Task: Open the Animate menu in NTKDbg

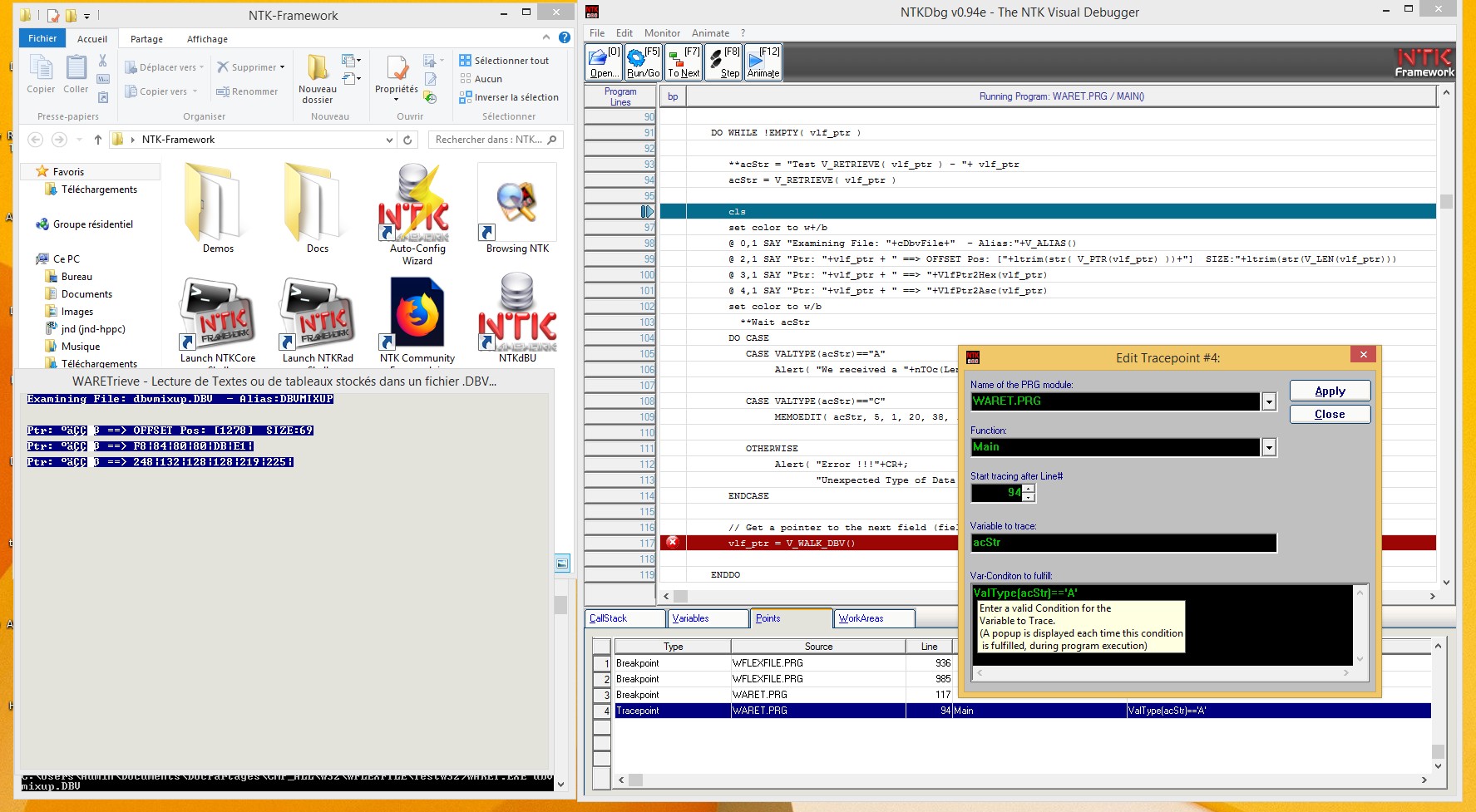Action: click(x=710, y=33)
